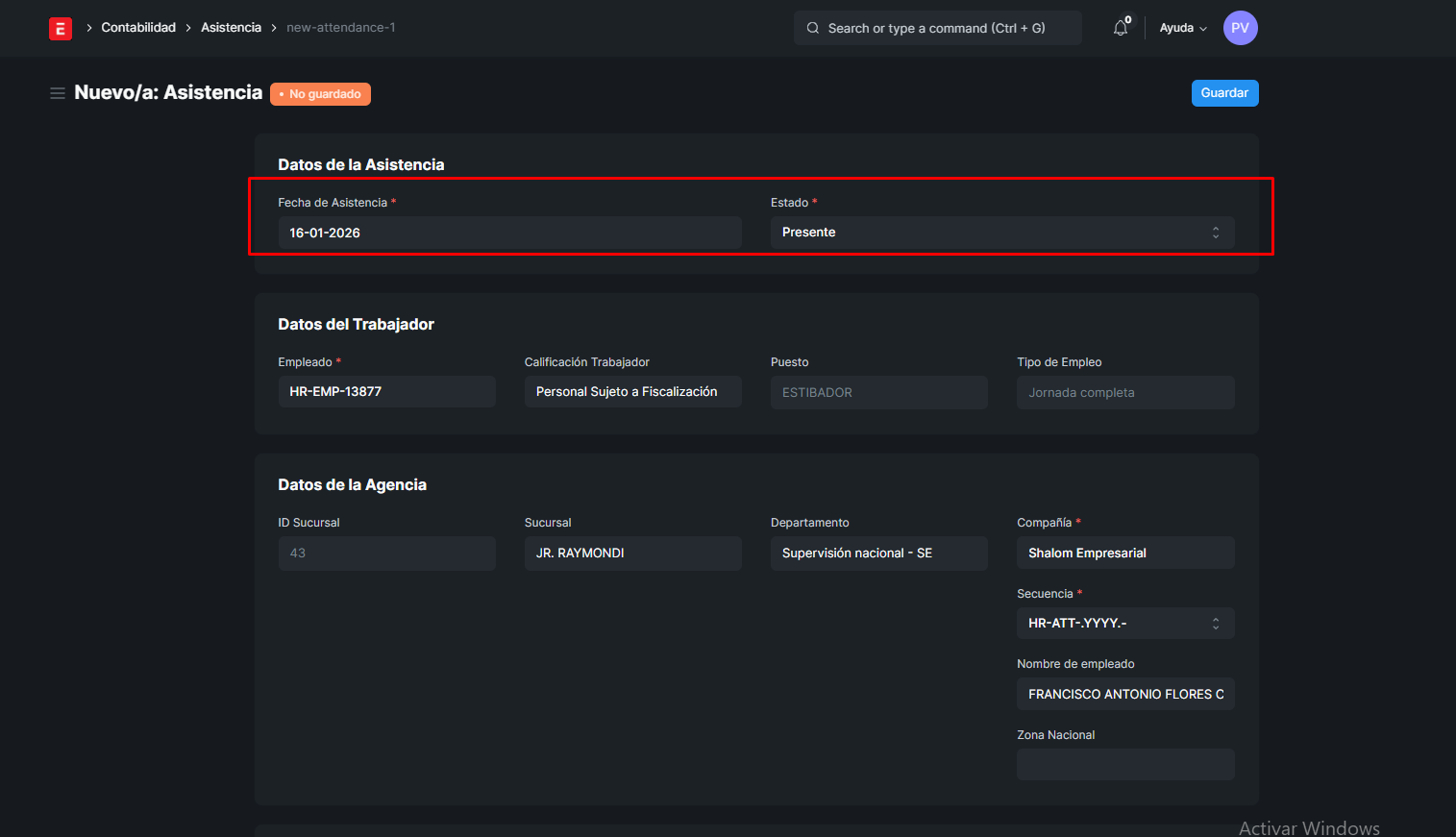
Task: Open the Ayuda help dropdown
Action: (x=1182, y=29)
